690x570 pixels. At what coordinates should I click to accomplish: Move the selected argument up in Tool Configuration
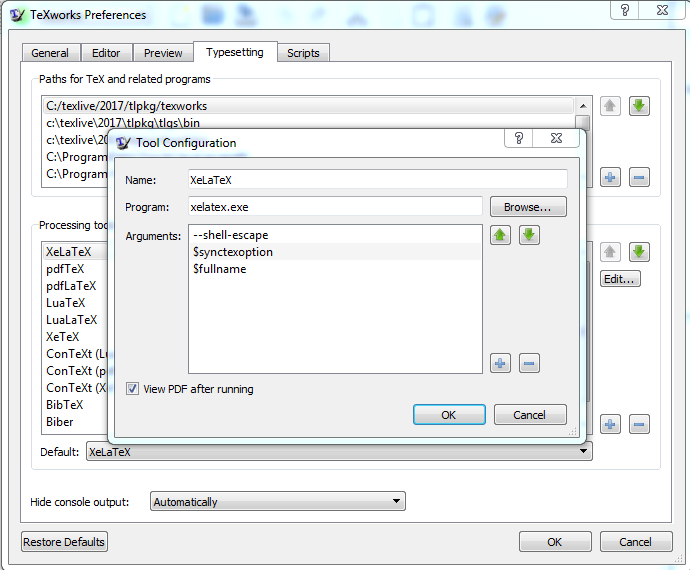500,235
